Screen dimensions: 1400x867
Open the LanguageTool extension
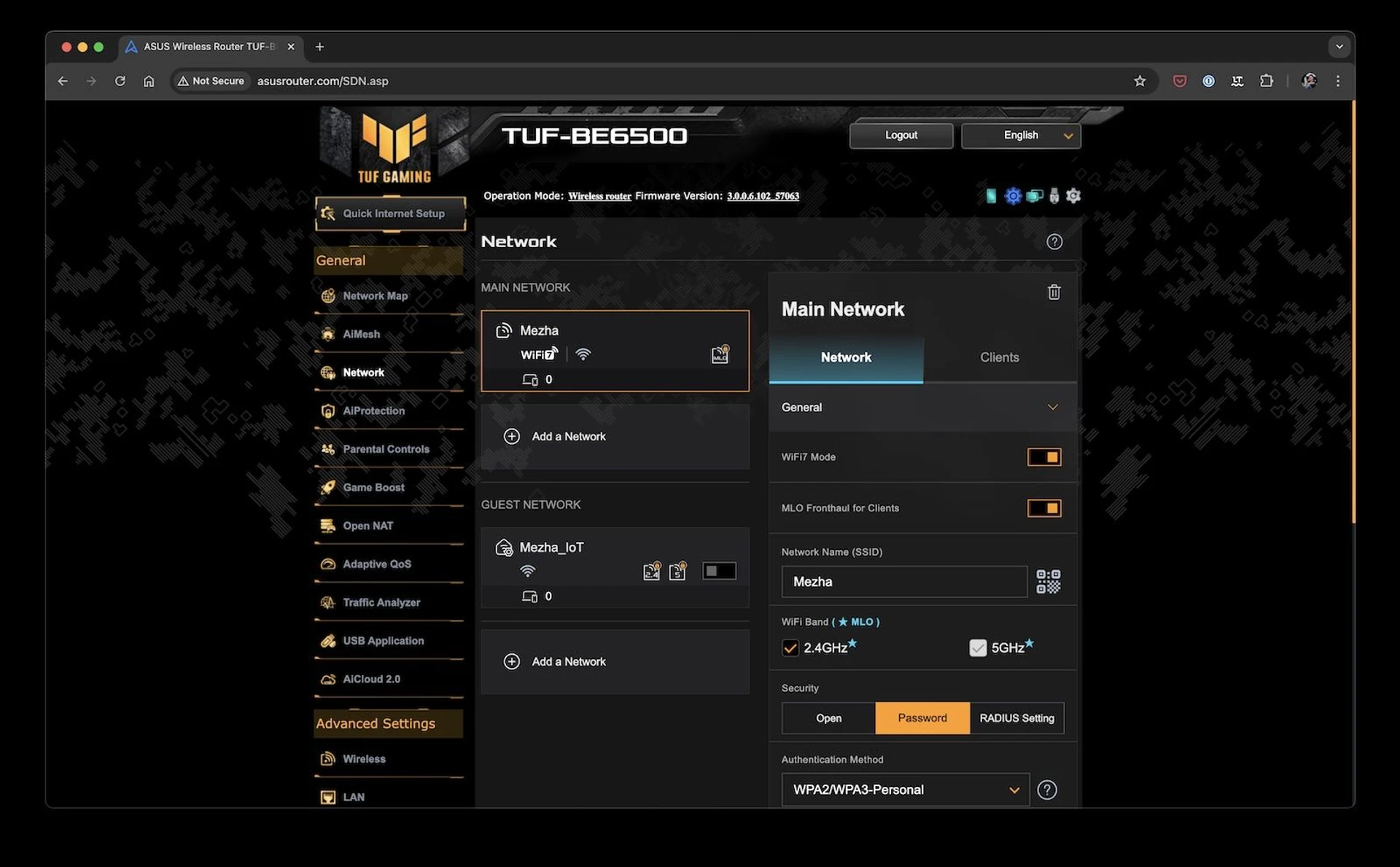point(1237,81)
